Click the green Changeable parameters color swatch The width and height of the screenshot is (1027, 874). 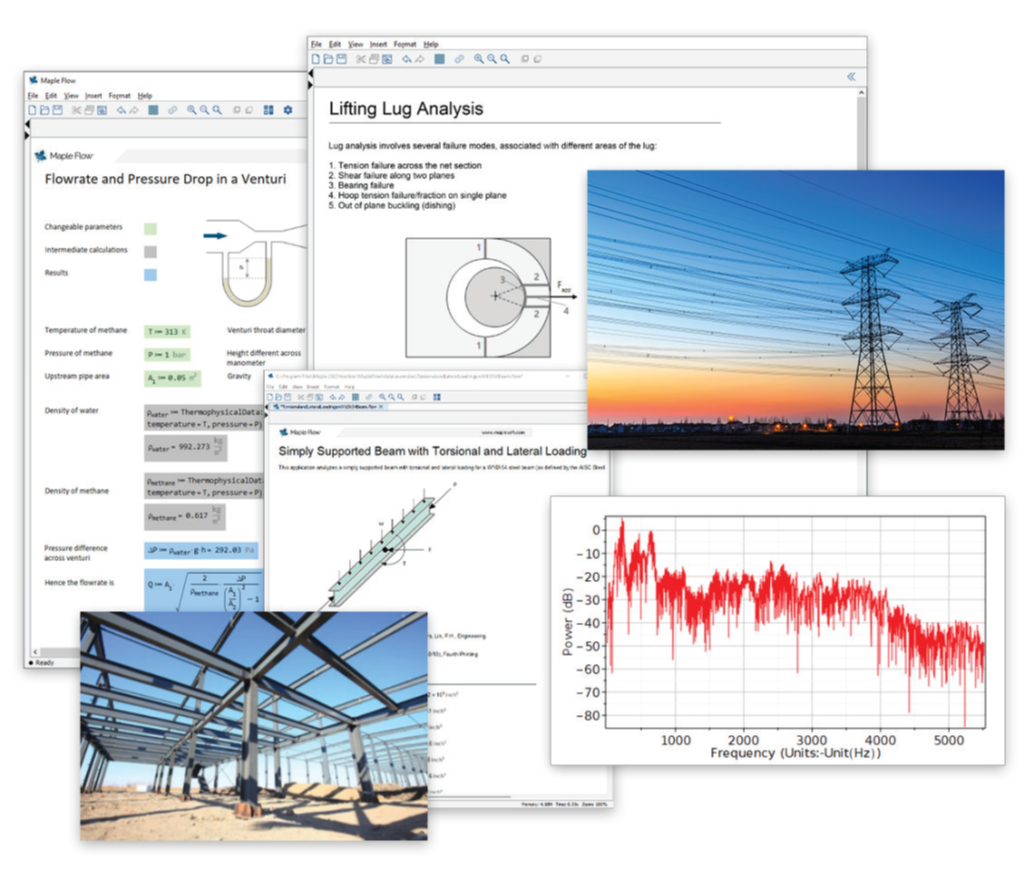pyautogui.click(x=150, y=228)
